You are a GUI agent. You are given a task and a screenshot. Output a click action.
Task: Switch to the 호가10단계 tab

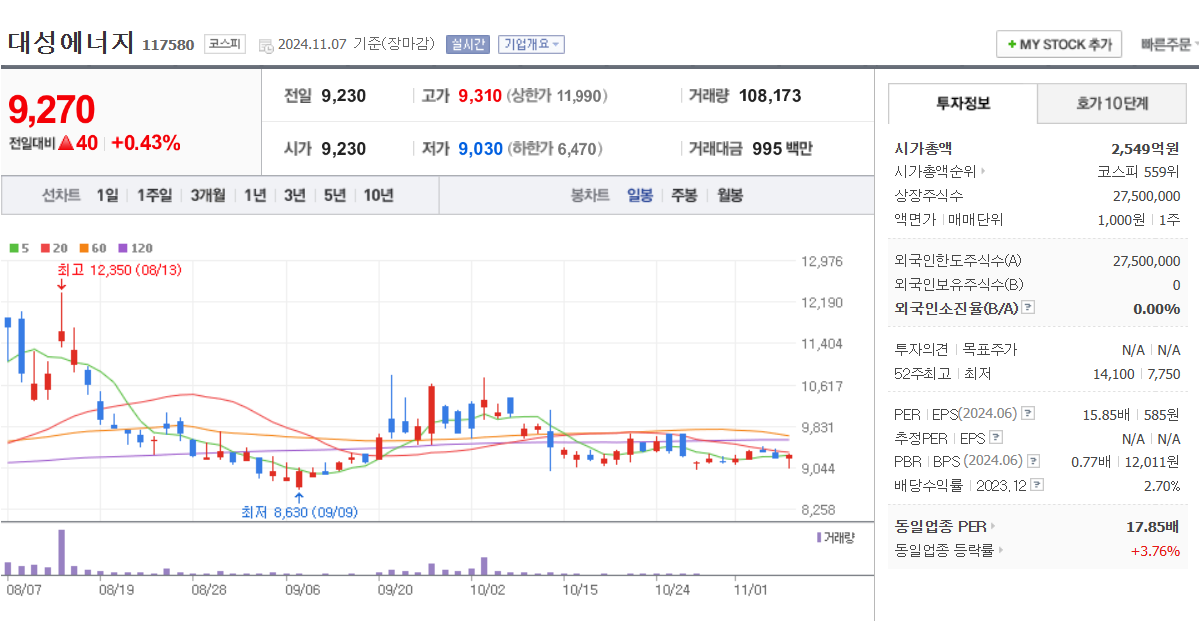1112,103
